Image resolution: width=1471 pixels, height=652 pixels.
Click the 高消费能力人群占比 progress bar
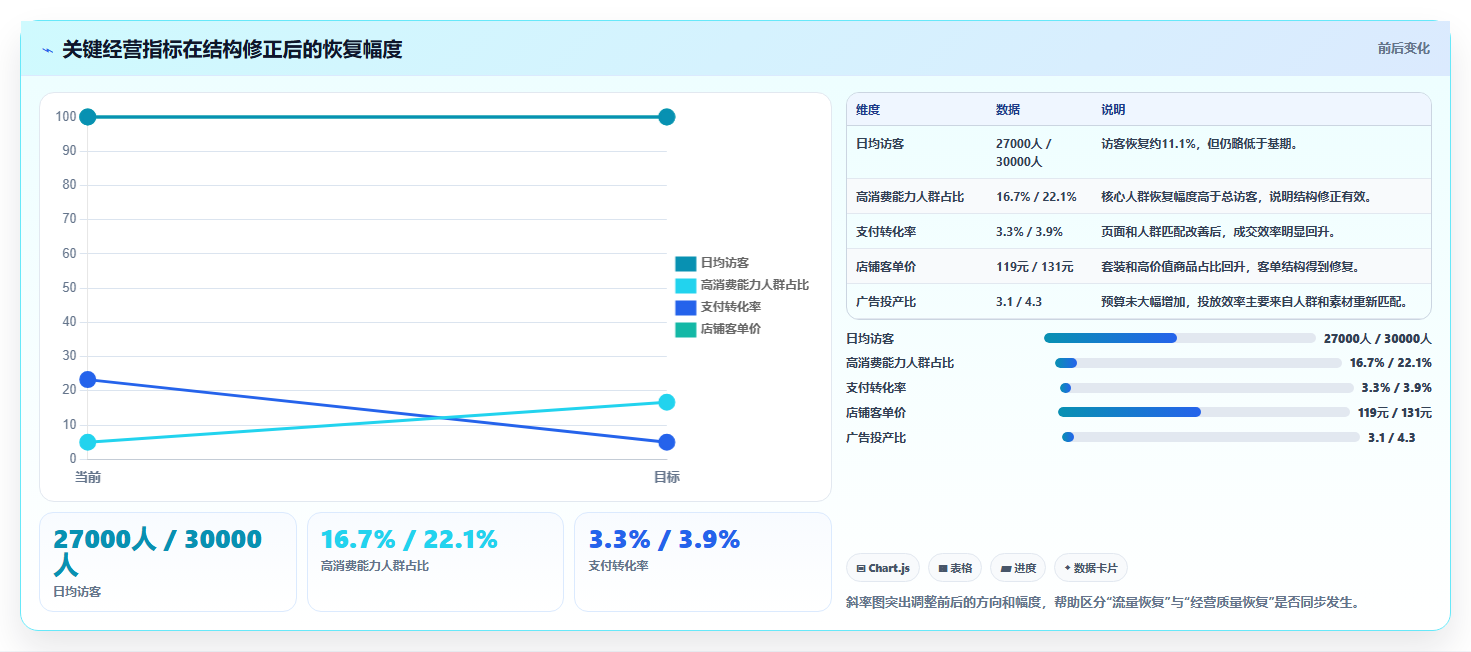pos(1198,363)
